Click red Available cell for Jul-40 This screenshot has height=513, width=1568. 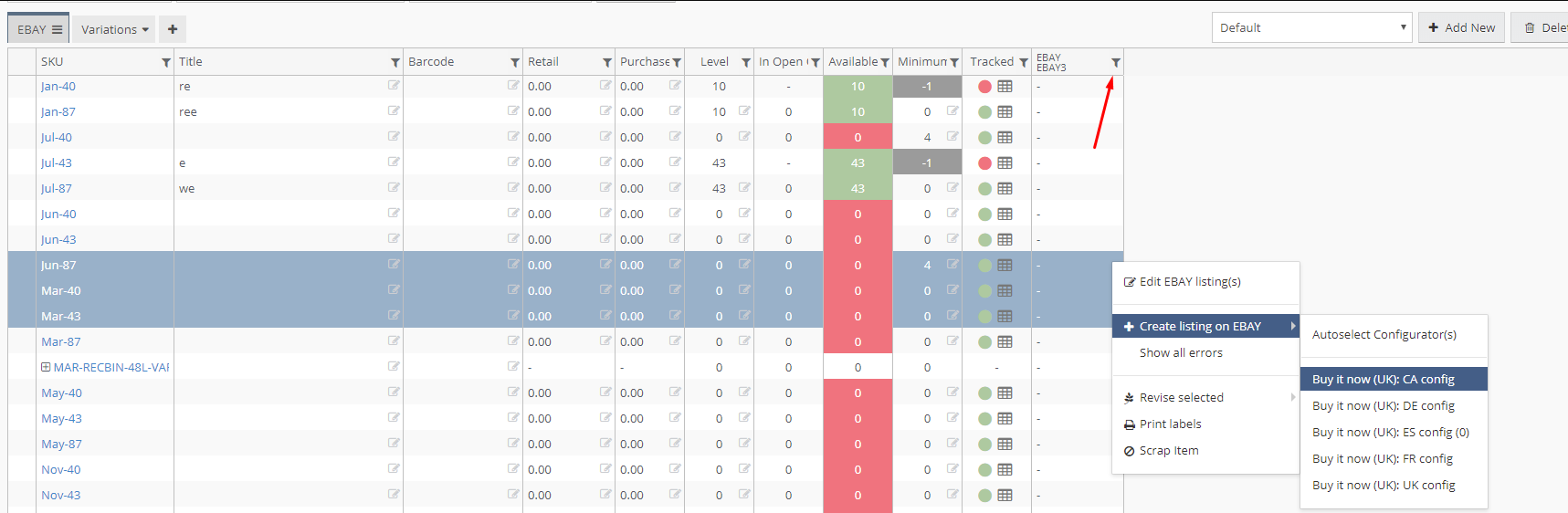pos(858,138)
